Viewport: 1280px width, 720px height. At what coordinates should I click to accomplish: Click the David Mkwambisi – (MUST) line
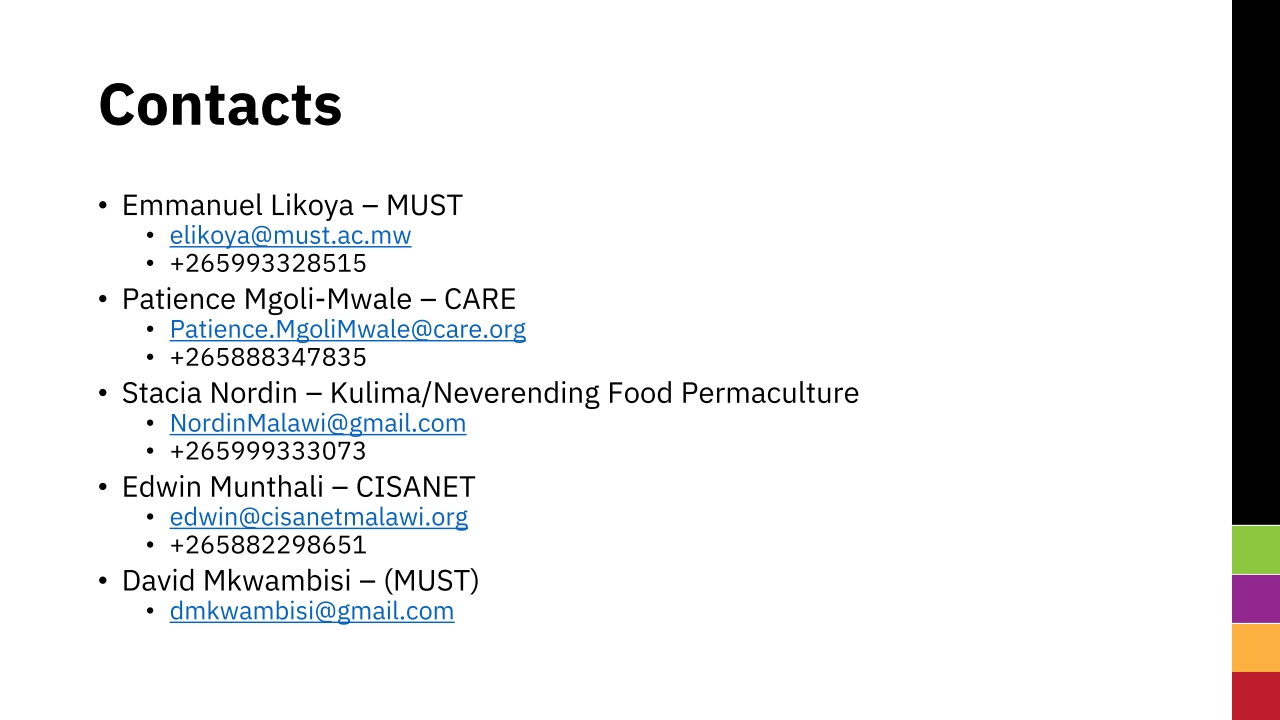click(300, 581)
